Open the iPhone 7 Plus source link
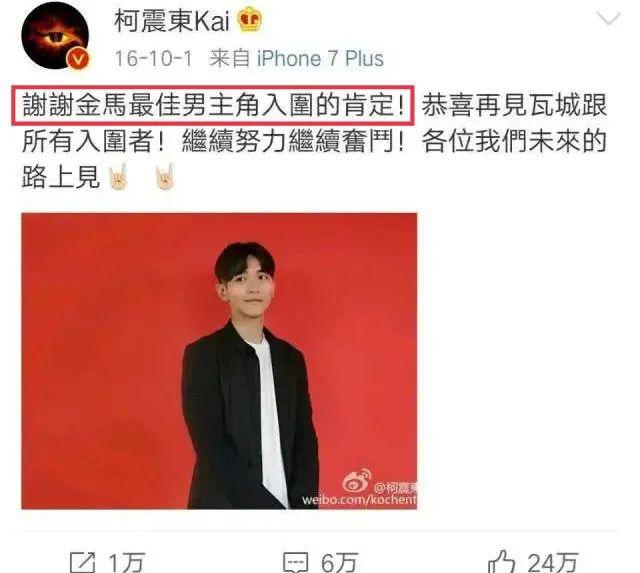 click(320, 59)
